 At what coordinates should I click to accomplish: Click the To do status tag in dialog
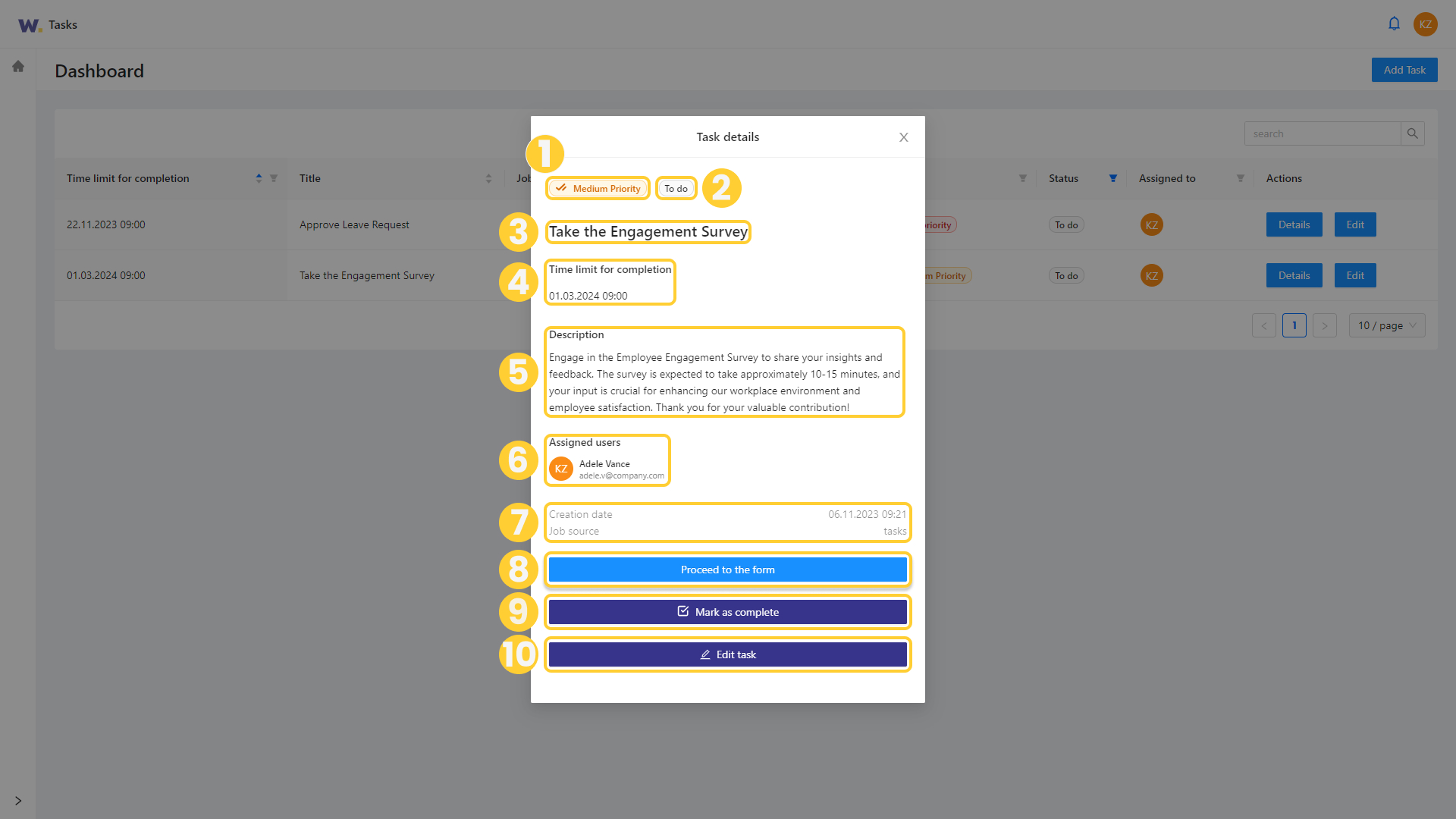coord(676,188)
